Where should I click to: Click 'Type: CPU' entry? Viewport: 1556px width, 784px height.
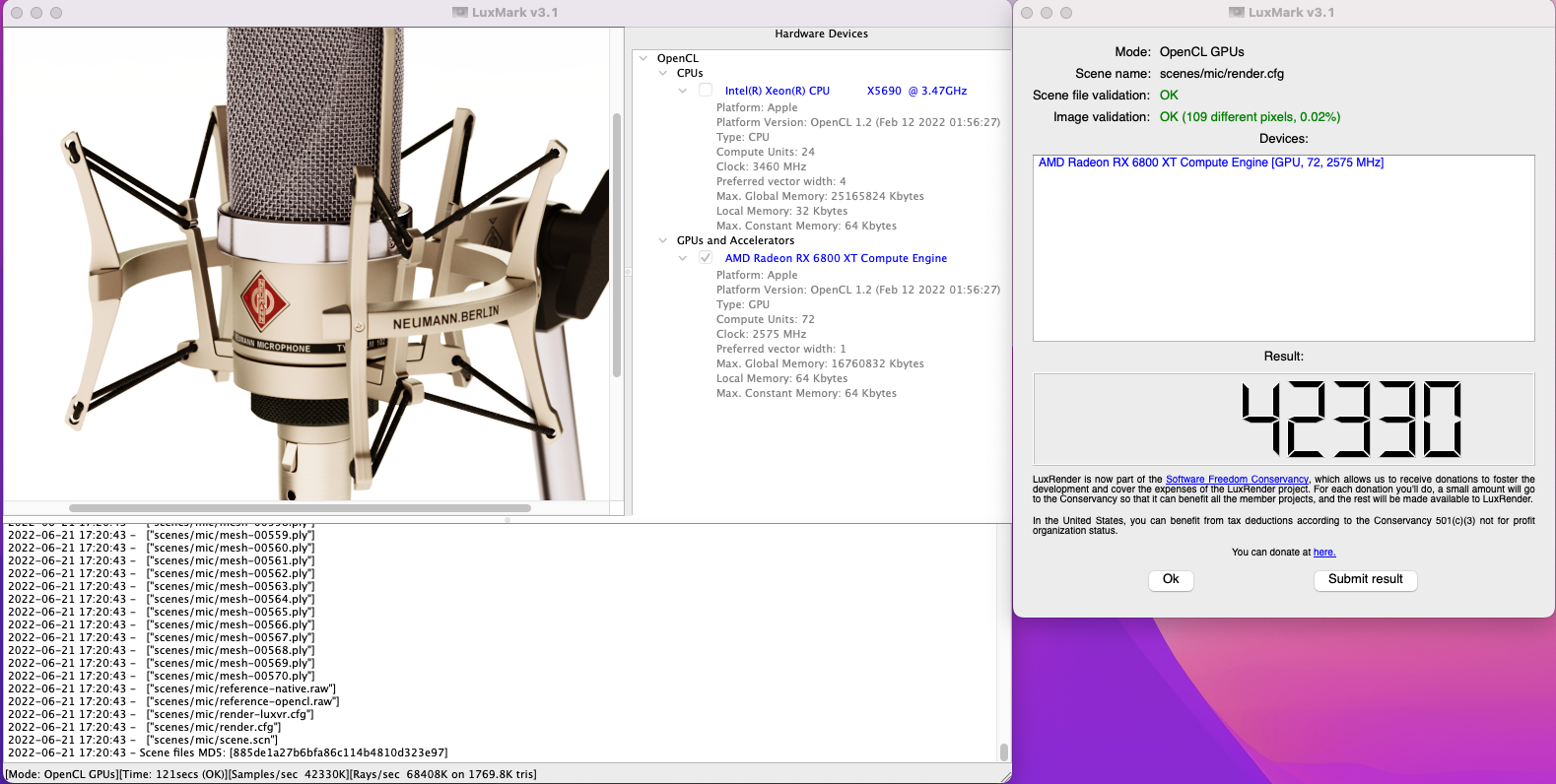[x=742, y=137]
